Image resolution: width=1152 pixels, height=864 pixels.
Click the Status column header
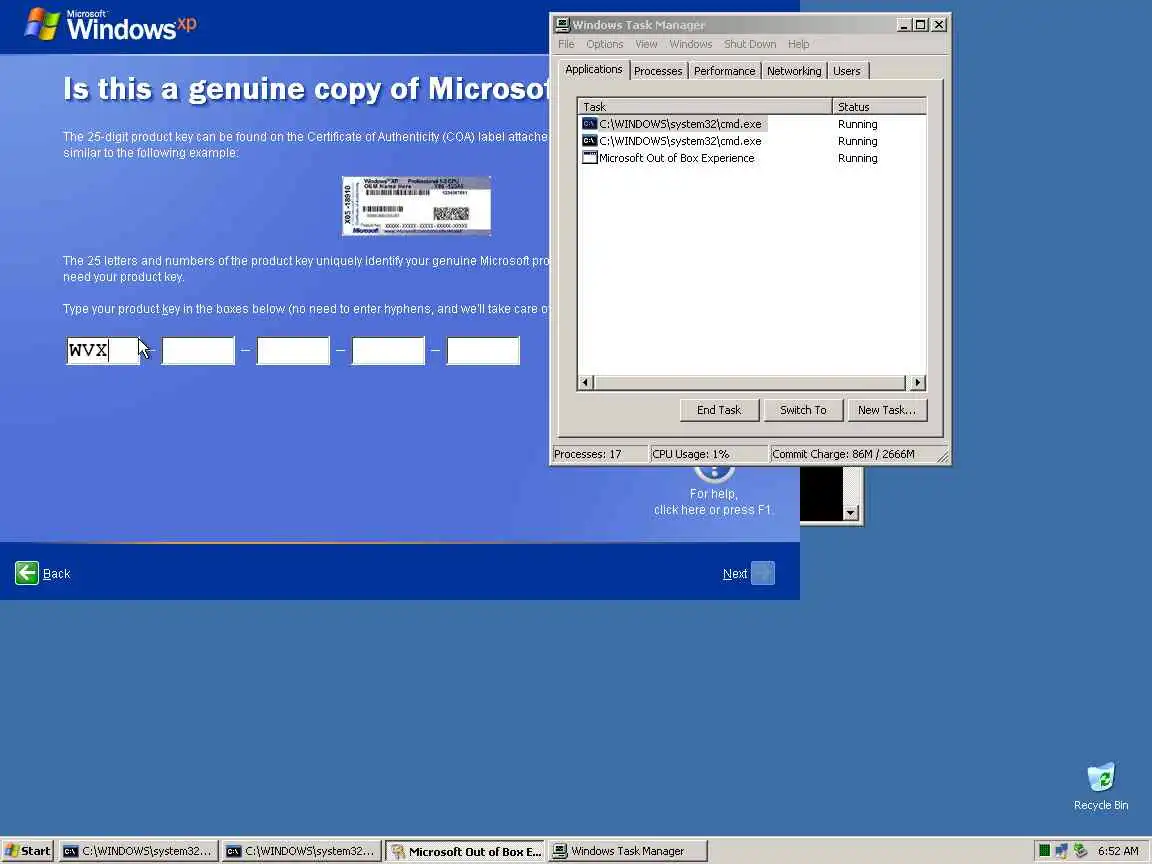[x=879, y=107]
